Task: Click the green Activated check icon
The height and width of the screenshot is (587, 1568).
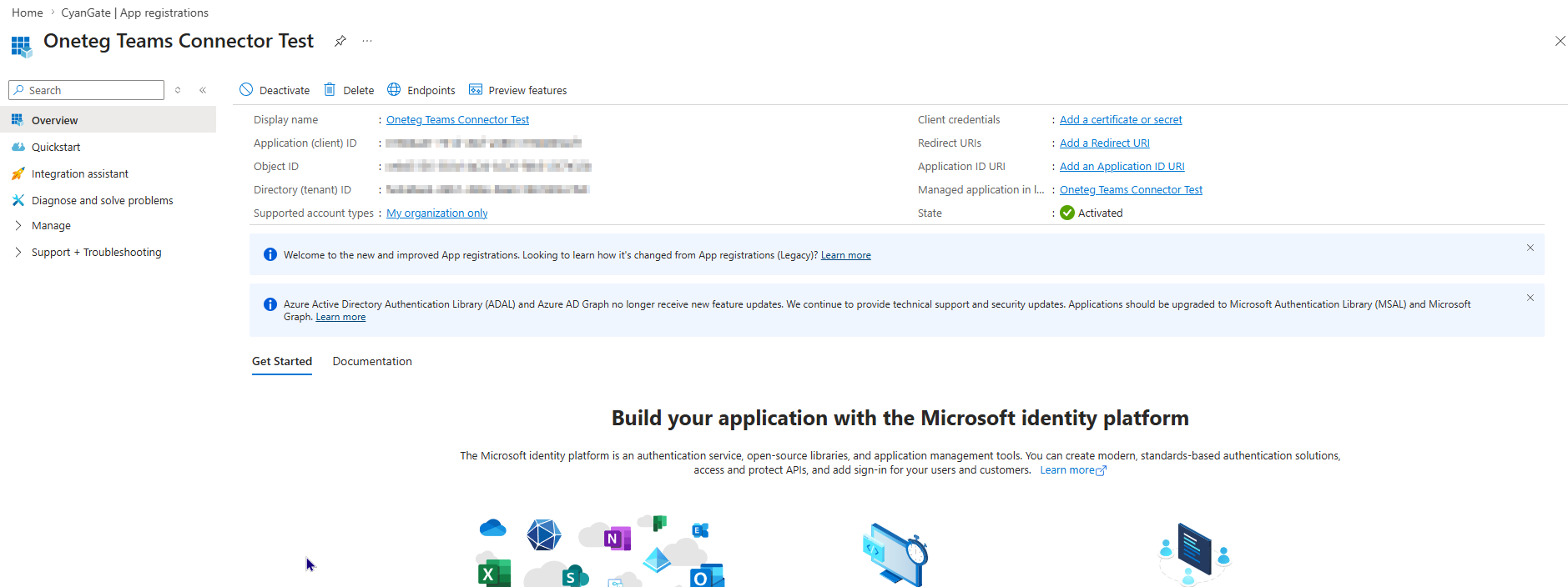Action: (1067, 213)
